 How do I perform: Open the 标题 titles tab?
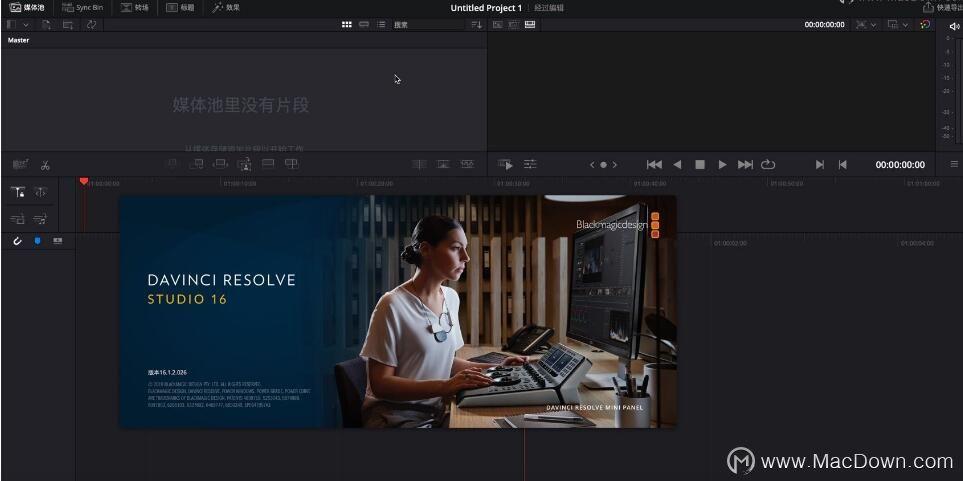click(x=180, y=7)
